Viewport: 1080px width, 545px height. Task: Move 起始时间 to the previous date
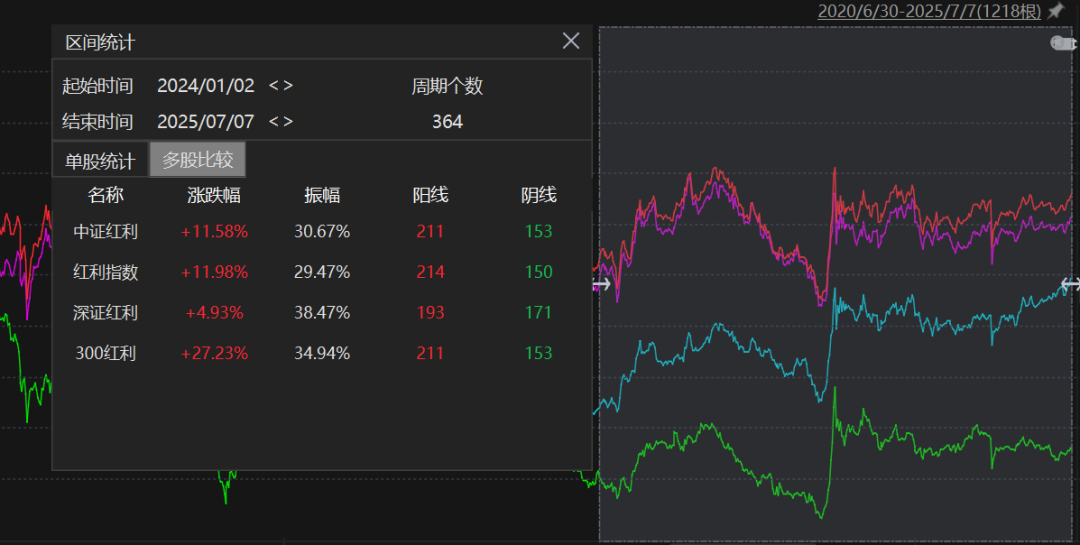click(x=273, y=86)
